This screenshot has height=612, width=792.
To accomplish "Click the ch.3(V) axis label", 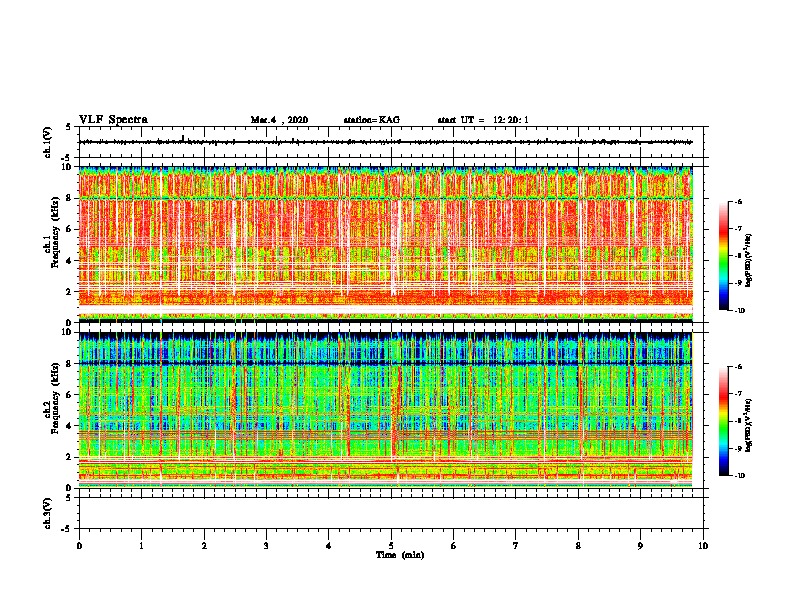I will pos(47,513).
